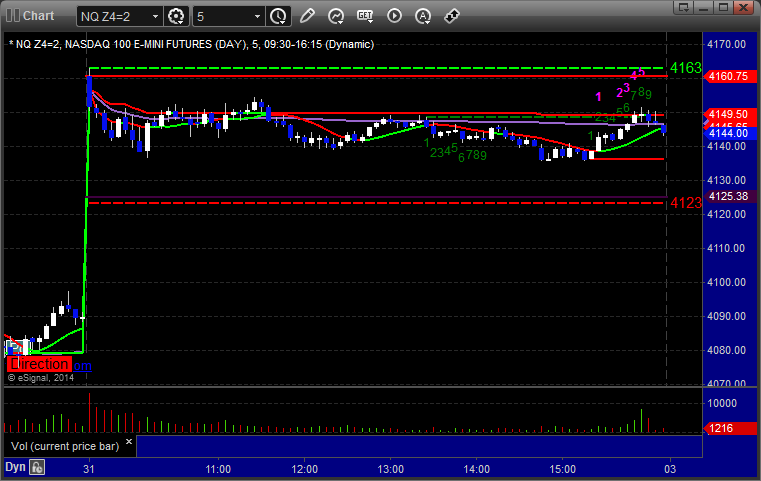This screenshot has width=761, height=481.
Task: Open the studies chart icon menu
Action: pyautogui.click(x=336, y=16)
